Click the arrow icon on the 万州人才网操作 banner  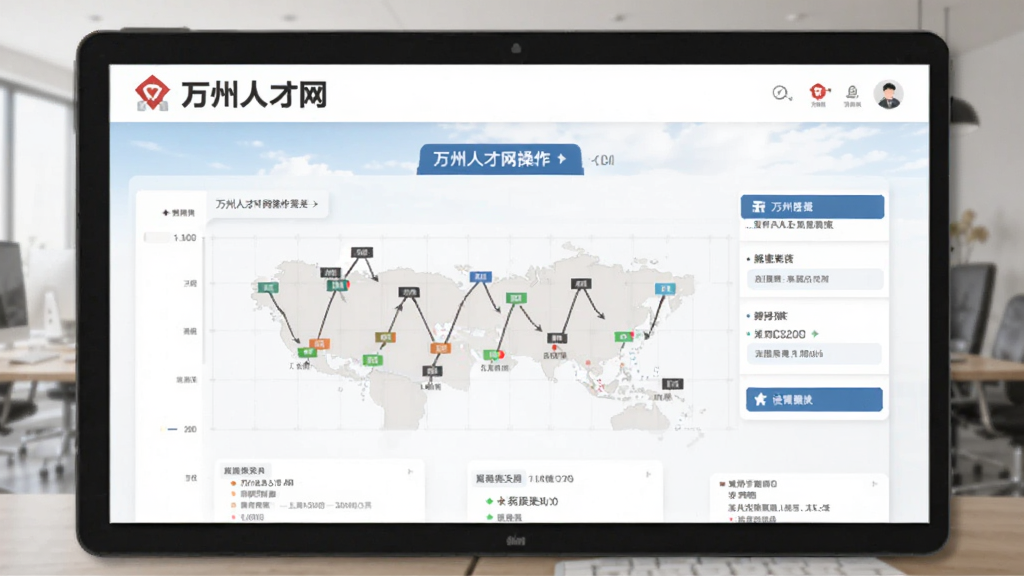[562, 159]
